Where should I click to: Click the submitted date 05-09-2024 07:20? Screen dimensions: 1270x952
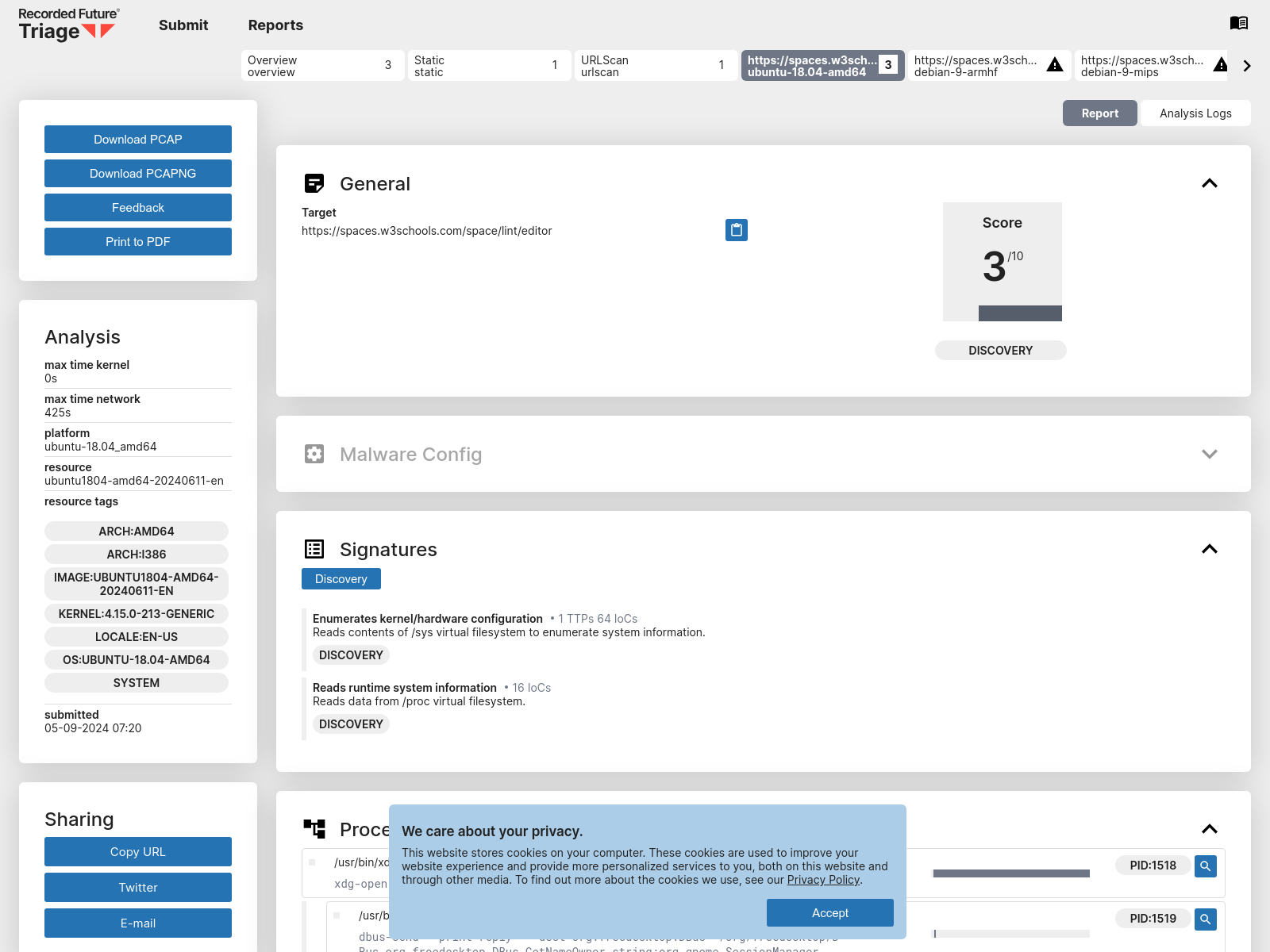93,728
